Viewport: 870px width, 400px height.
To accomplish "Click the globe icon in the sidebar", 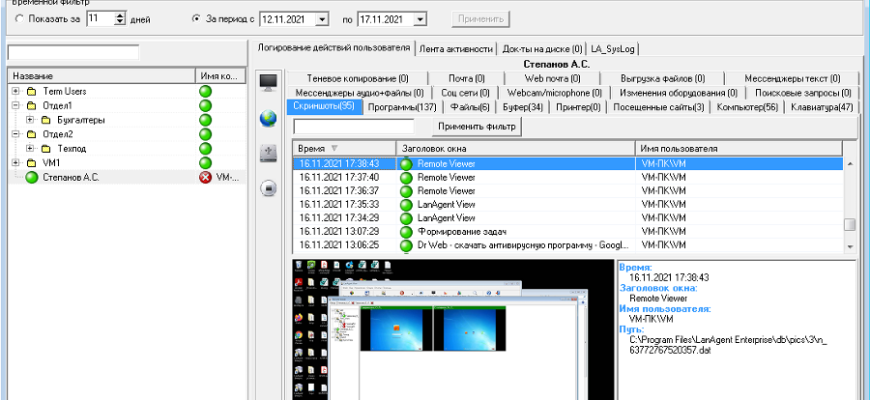I will click(268, 118).
